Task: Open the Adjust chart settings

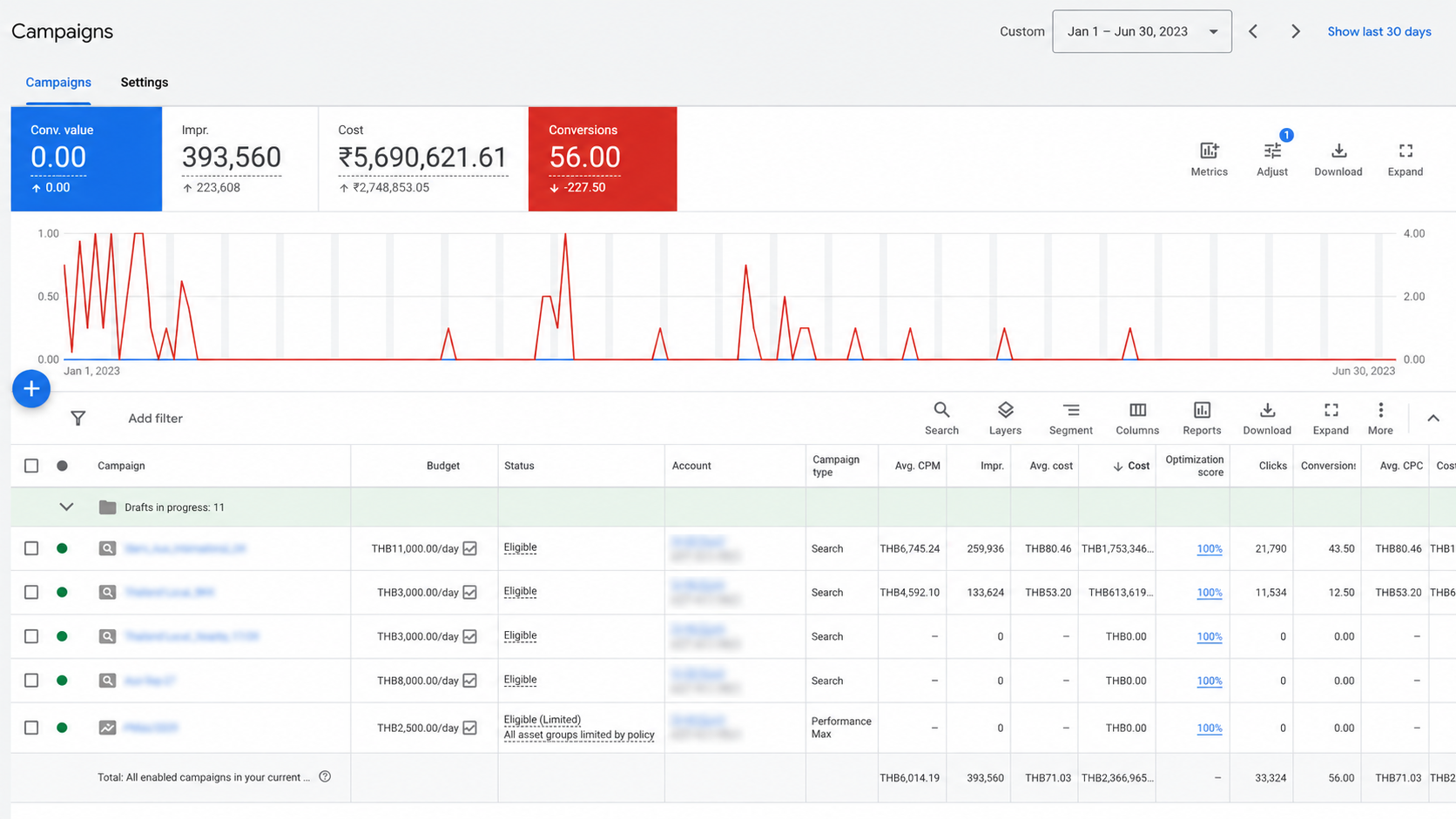Action: coord(1272,159)
